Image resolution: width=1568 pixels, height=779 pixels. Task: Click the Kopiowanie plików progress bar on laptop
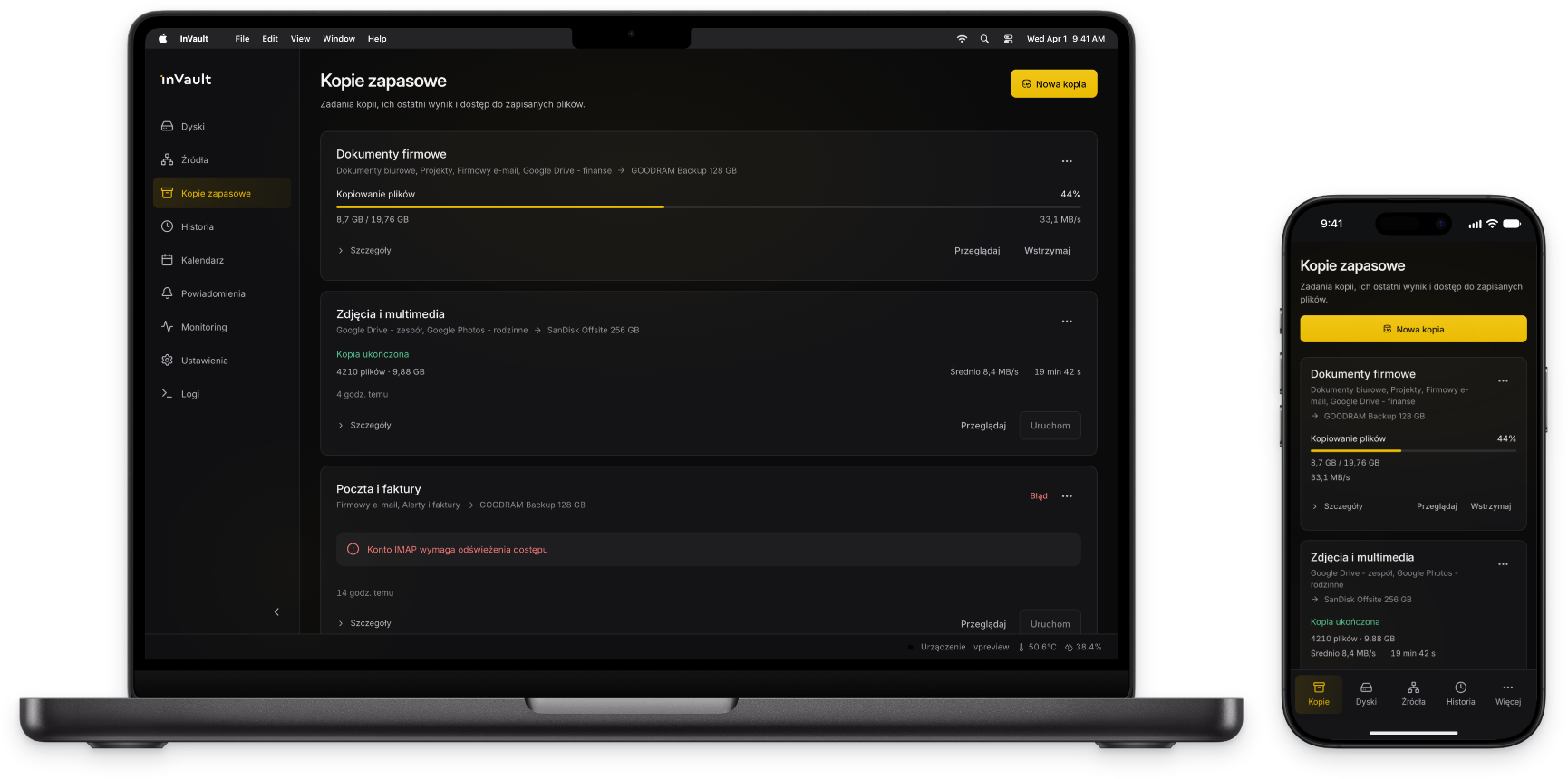coord(709,207)
